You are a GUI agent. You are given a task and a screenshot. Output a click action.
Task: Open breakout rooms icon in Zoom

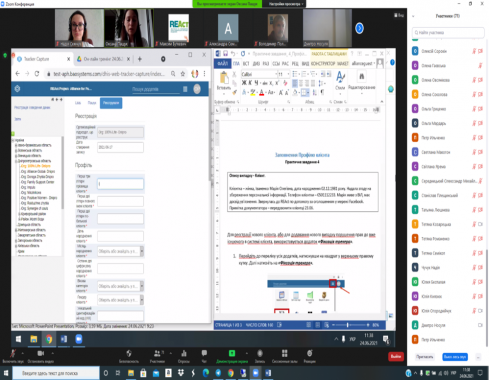(x=284, y=353)
